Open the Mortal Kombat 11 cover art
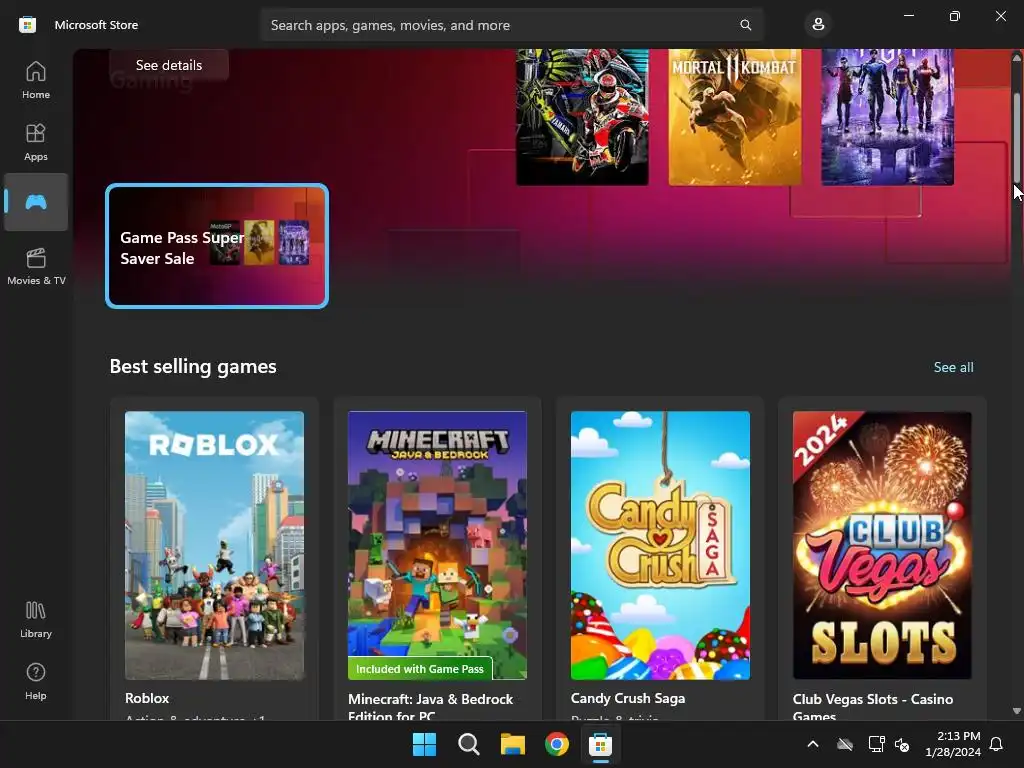Viewport: 1024px width, 768px height. coord(735,117)
